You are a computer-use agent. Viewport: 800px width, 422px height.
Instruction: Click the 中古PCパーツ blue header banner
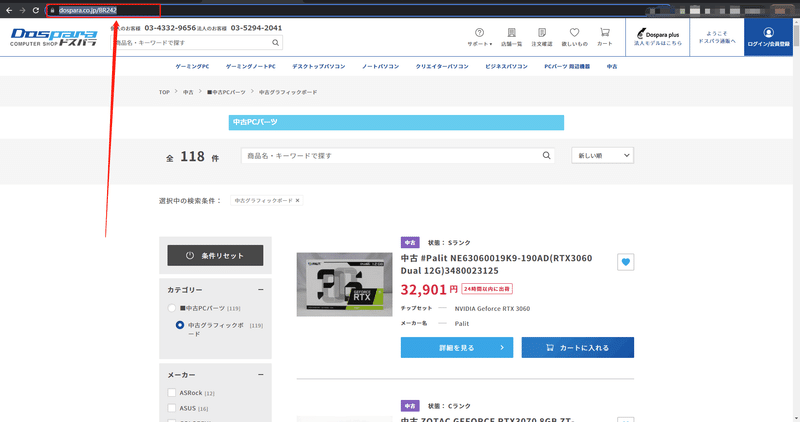click(396, 122)
